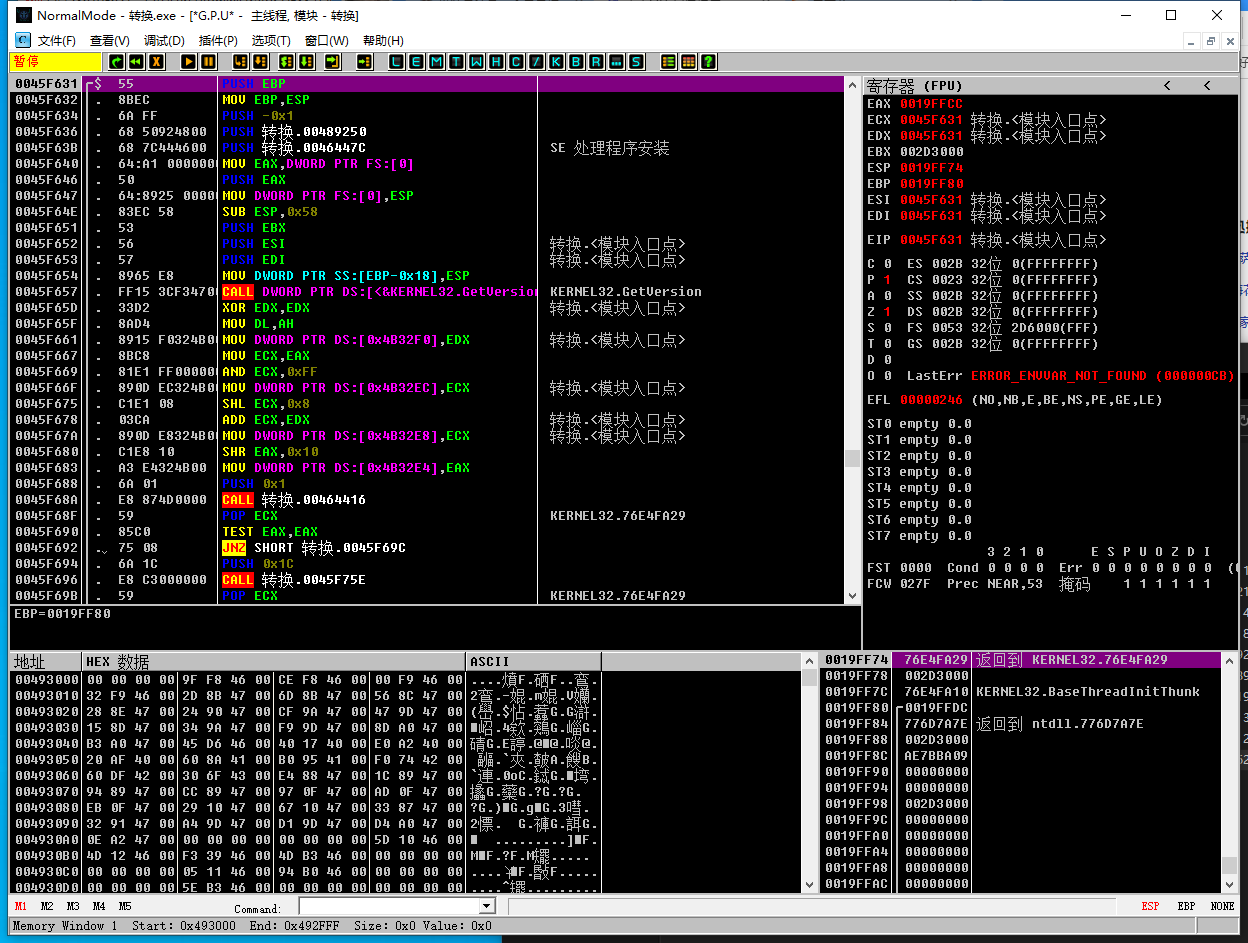
Task: Open the 插件(P) menu
Action: click(x=218, y=41)
